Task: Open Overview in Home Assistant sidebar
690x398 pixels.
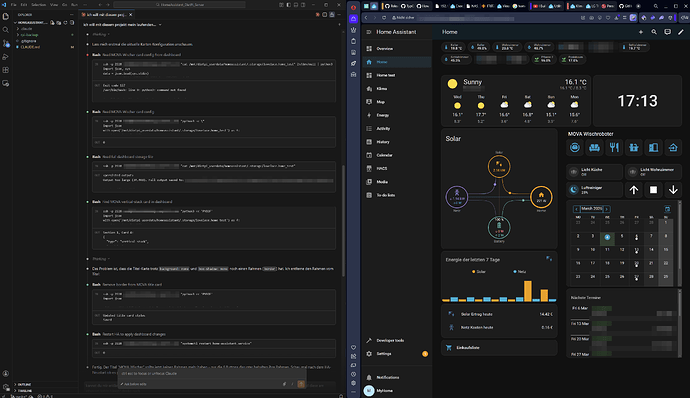Action: (x=397, y=48)
